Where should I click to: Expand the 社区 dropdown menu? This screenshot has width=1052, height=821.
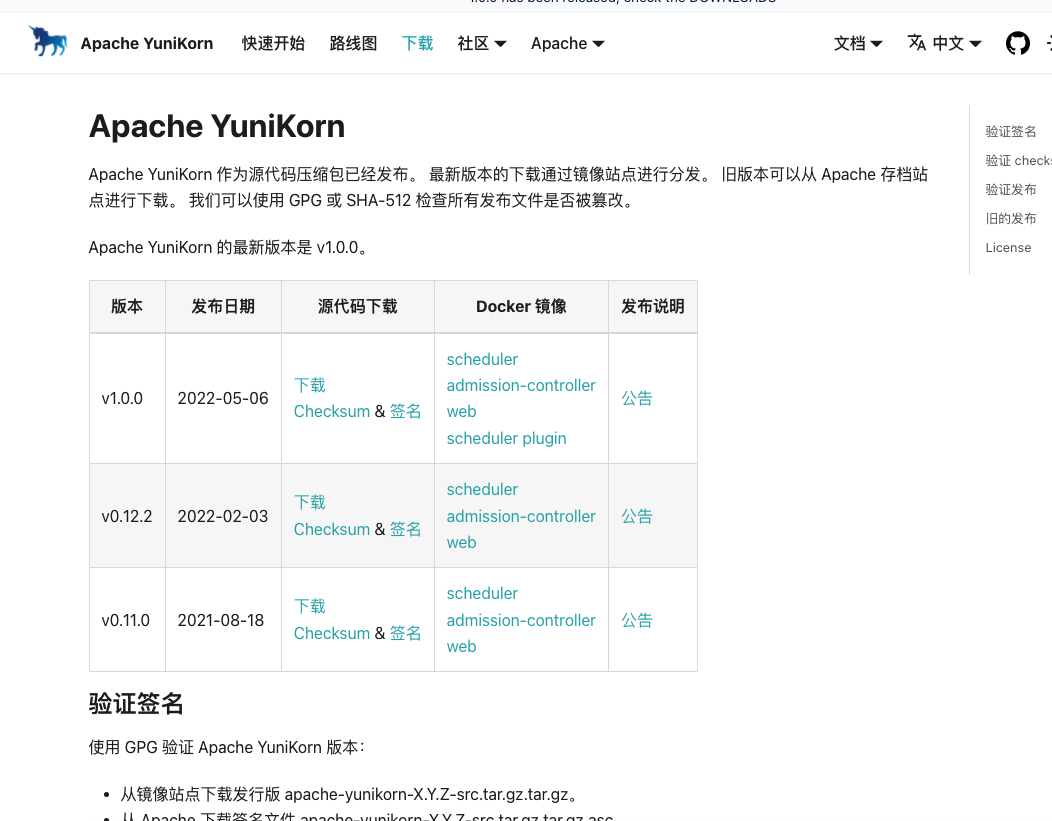point(482,44)
